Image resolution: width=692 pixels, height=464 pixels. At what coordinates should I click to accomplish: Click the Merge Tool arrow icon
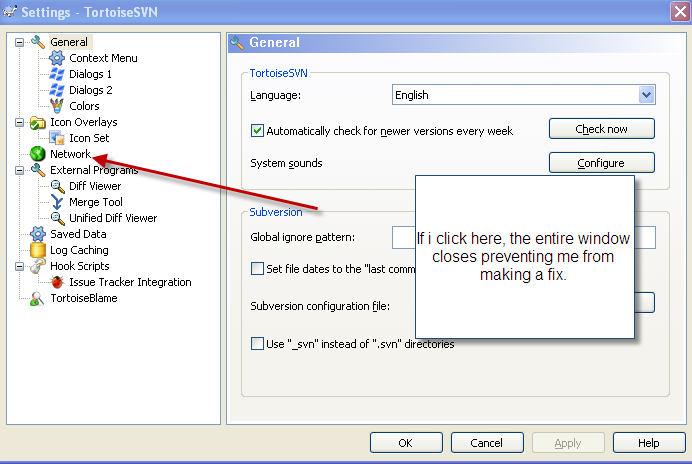pos(56,202)
